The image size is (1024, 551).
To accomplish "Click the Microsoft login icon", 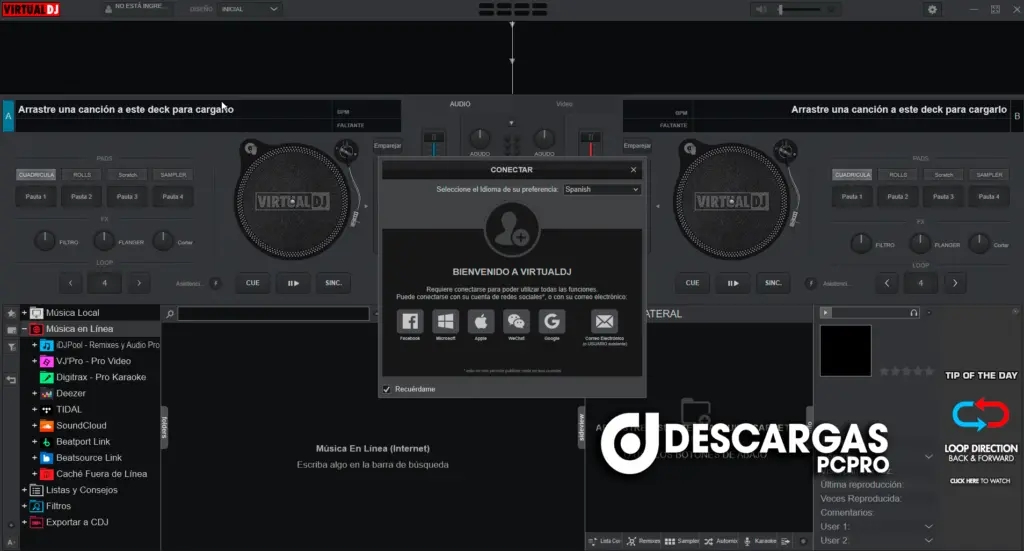I will [445, 322].
